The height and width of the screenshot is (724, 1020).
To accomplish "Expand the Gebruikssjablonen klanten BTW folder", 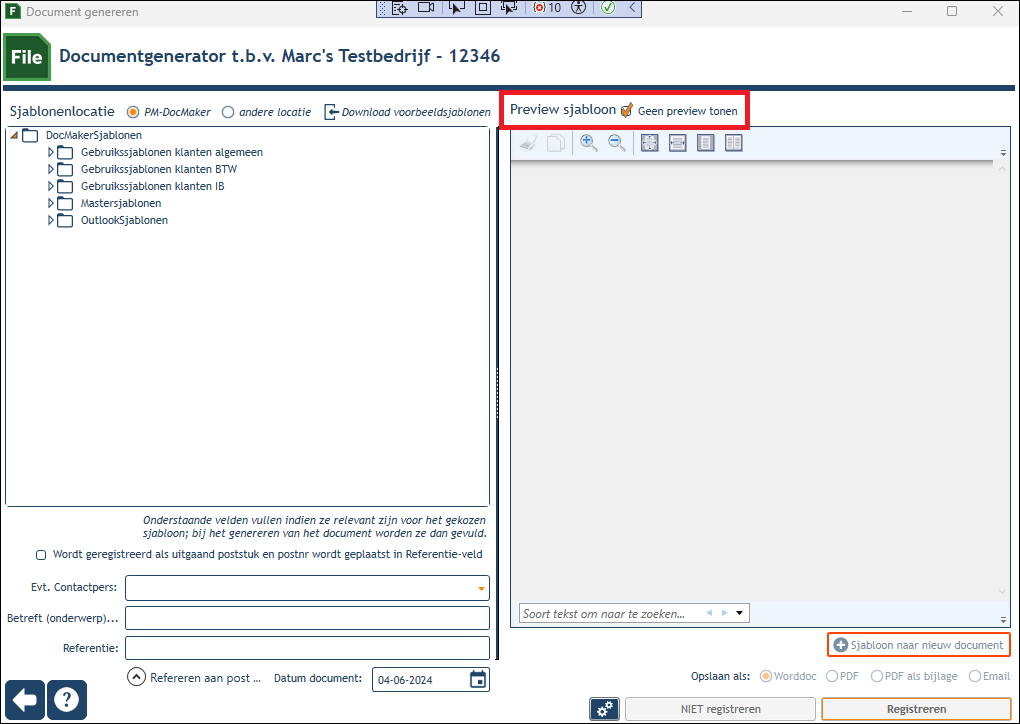I will click(x=51, y=169).
